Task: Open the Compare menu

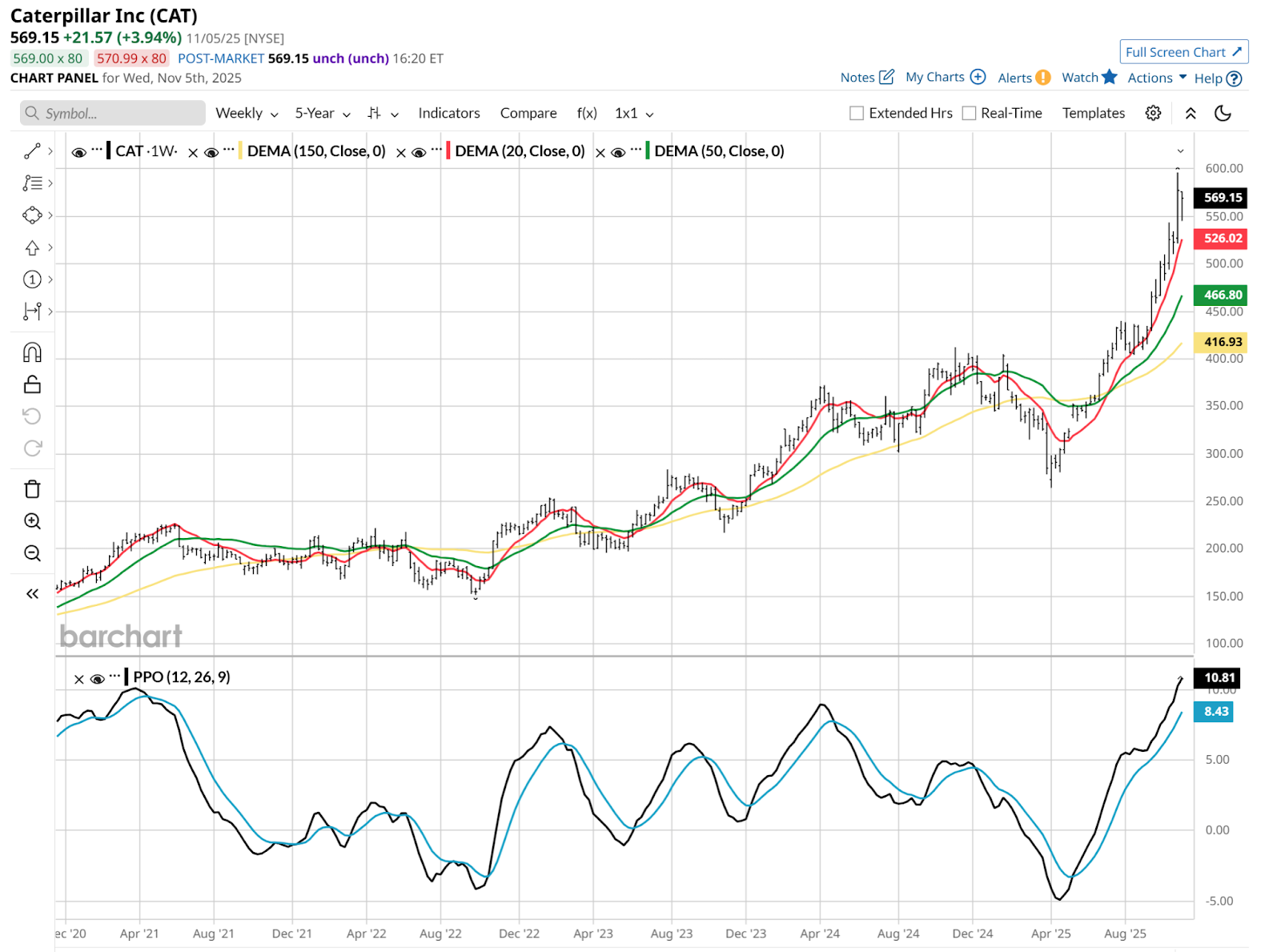Action: click(x=528, y=113)
